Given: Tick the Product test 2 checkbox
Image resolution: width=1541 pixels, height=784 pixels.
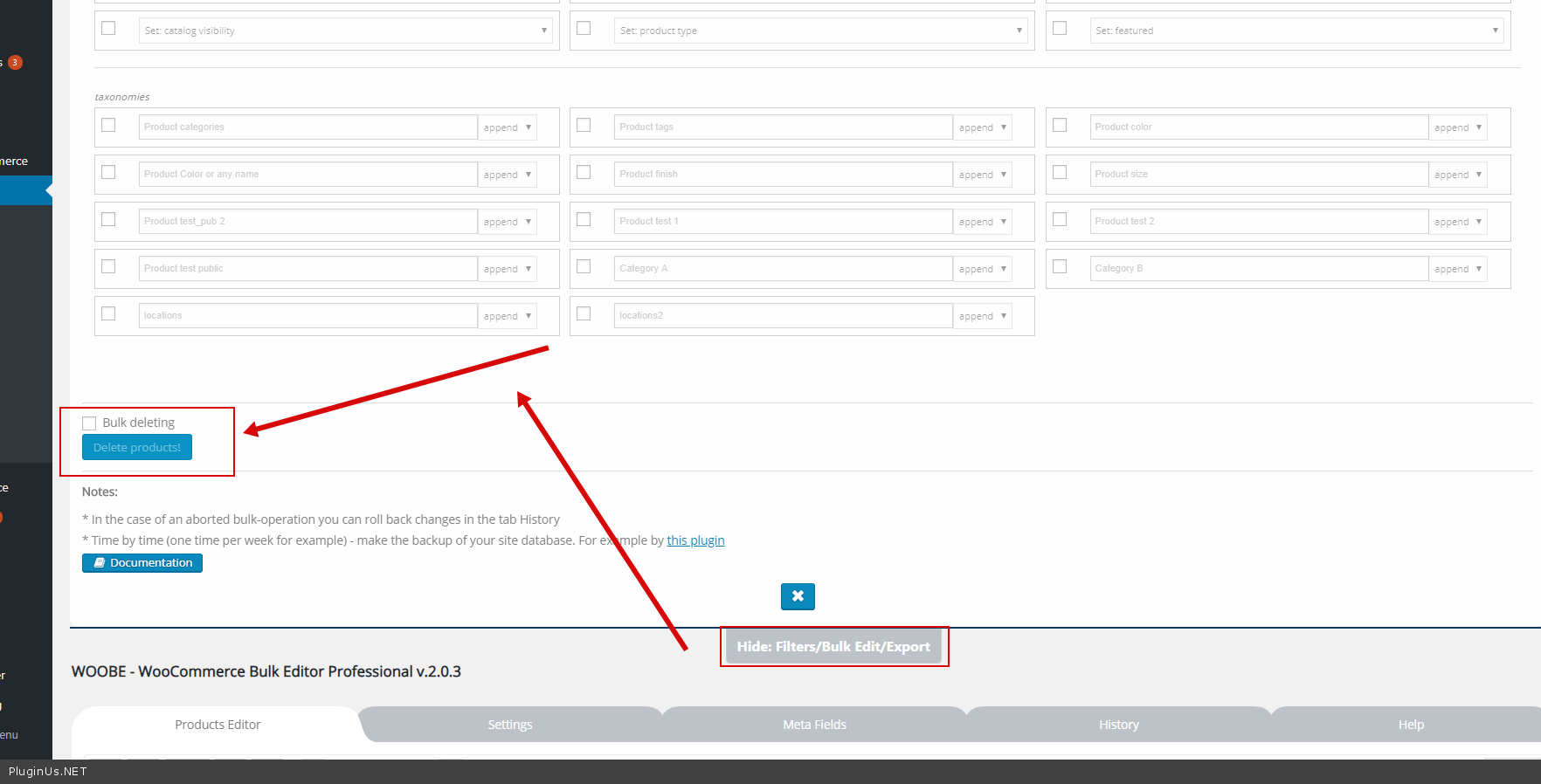Looking at the screenshot, I should [x=1060, y=219].
